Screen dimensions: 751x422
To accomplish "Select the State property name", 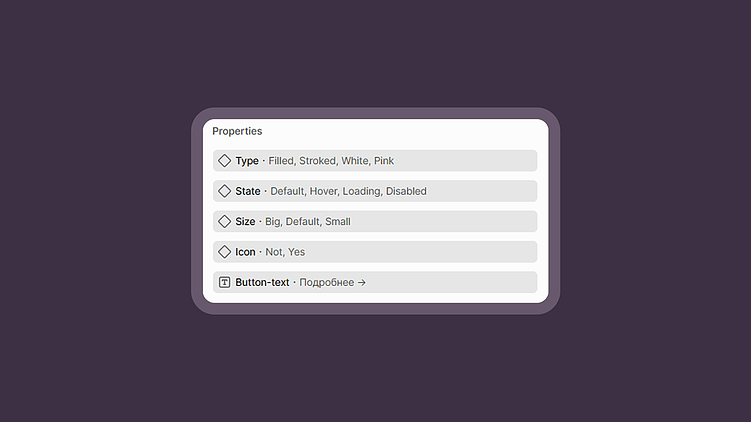I will [248, 191].
